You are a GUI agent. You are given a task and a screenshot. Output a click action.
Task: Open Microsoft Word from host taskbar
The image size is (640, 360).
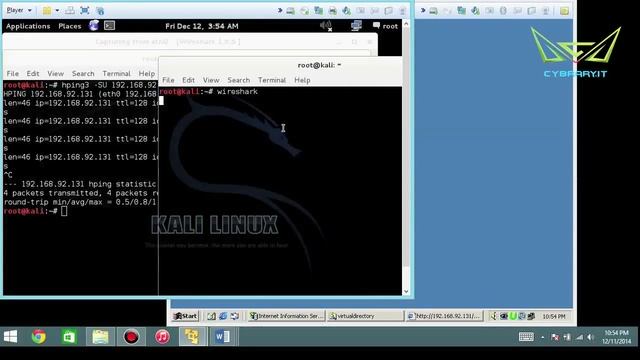tap(222, 337)
